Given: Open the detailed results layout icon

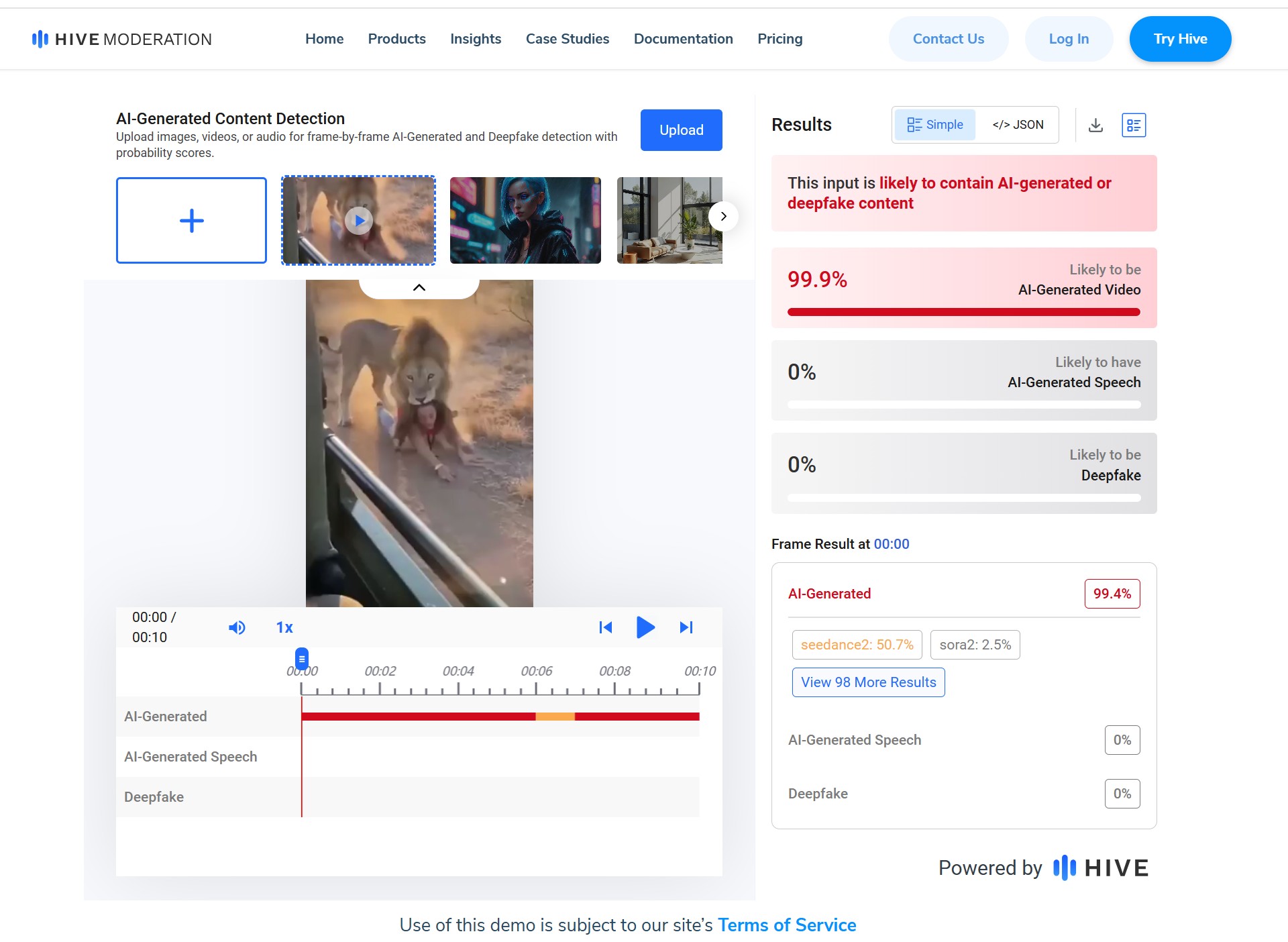Looking at the screenshot, I should tap(1134, 125).
